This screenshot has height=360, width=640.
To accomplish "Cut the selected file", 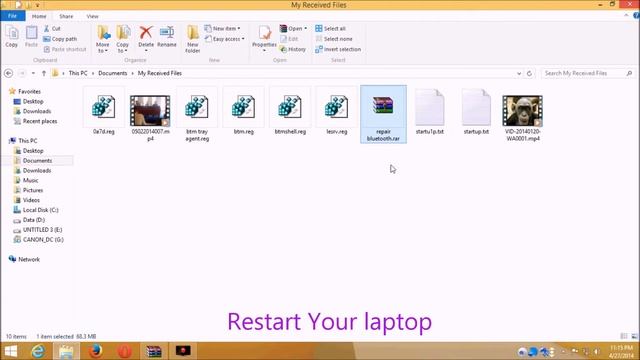I will coord(52,29).
